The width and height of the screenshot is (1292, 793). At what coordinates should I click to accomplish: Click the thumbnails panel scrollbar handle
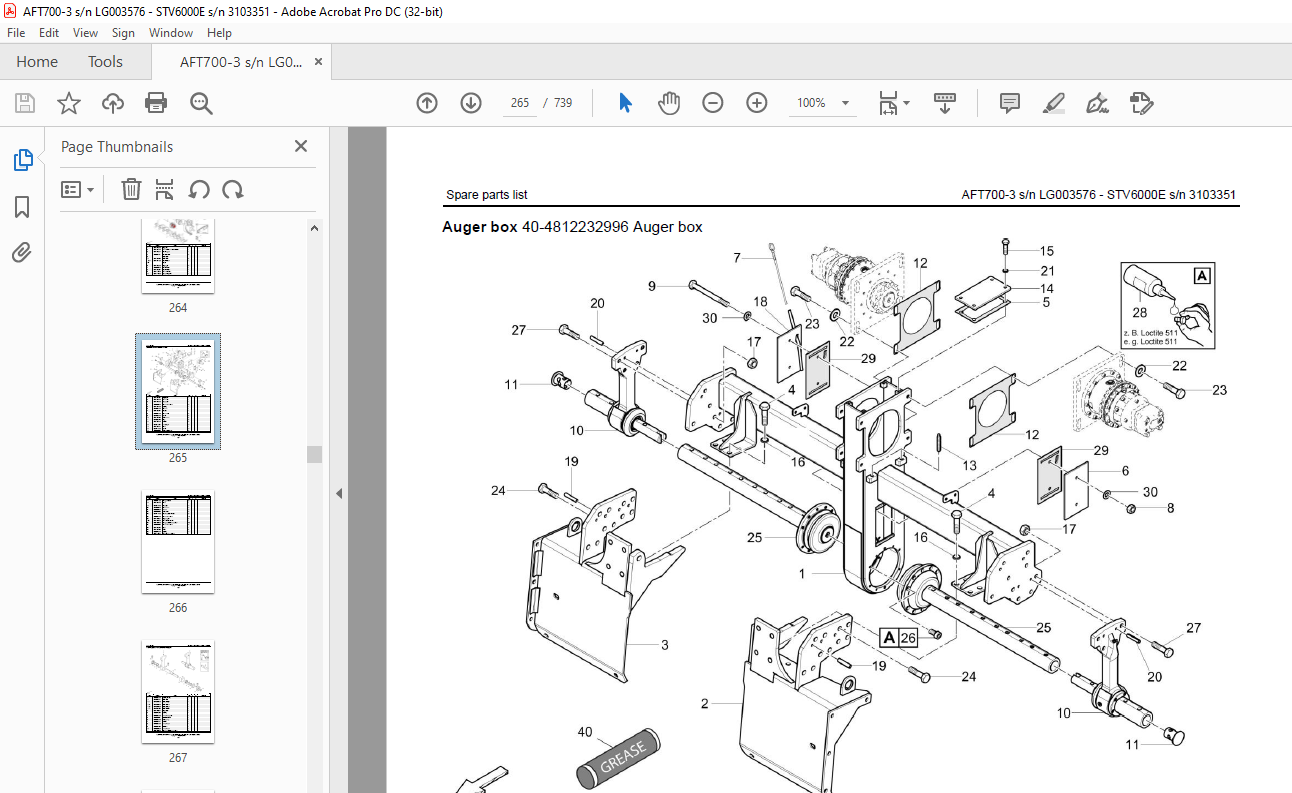[315, 454]
